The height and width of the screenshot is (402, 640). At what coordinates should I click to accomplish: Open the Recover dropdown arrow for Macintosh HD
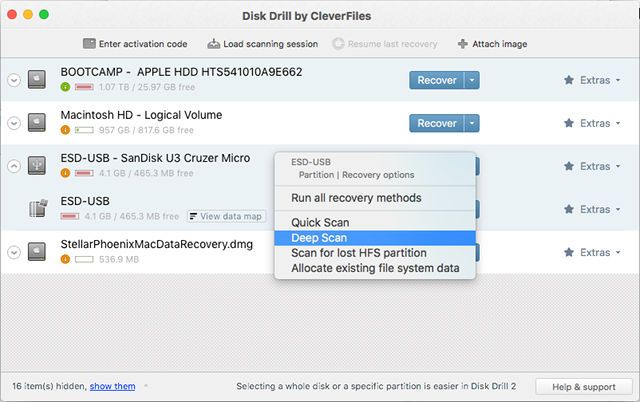tap(473, 123)
